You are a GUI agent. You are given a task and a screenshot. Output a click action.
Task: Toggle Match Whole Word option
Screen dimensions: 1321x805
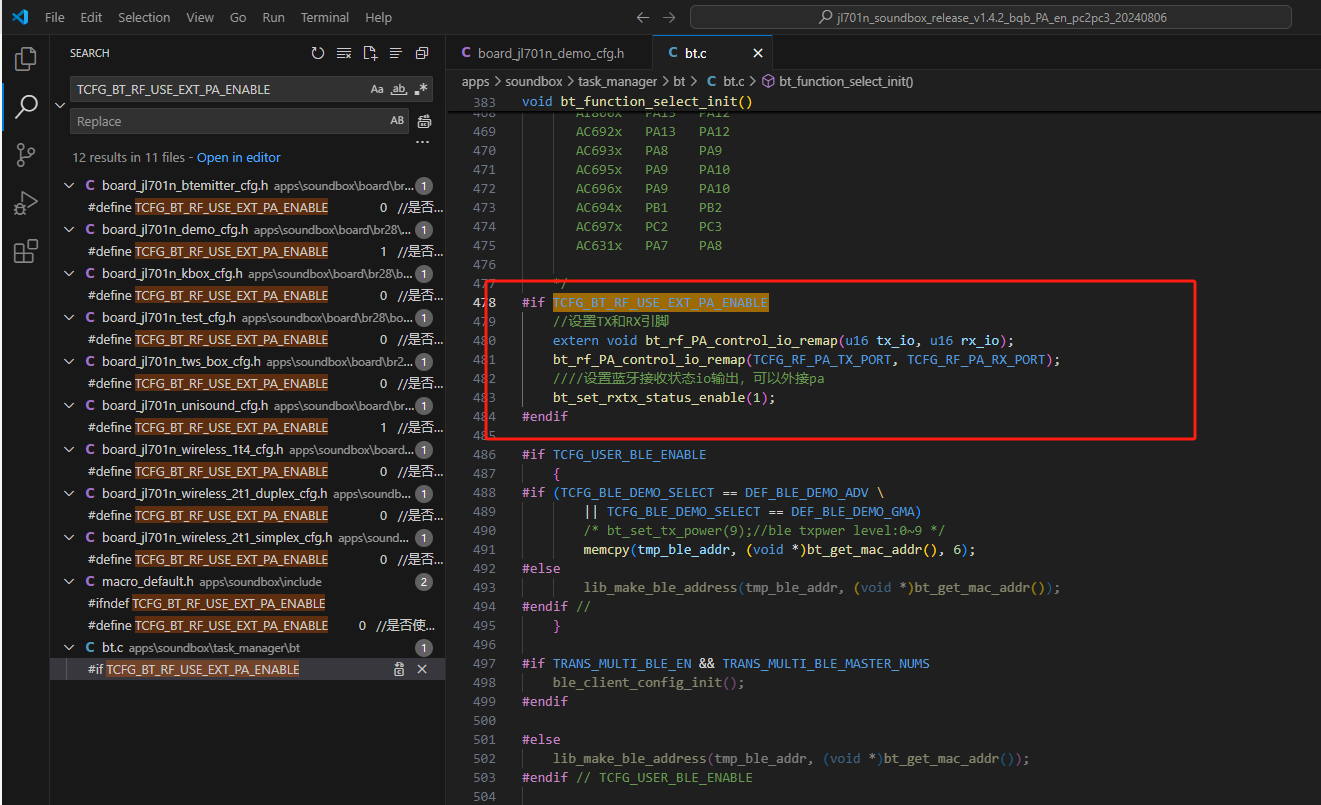[x=399, y=89]
